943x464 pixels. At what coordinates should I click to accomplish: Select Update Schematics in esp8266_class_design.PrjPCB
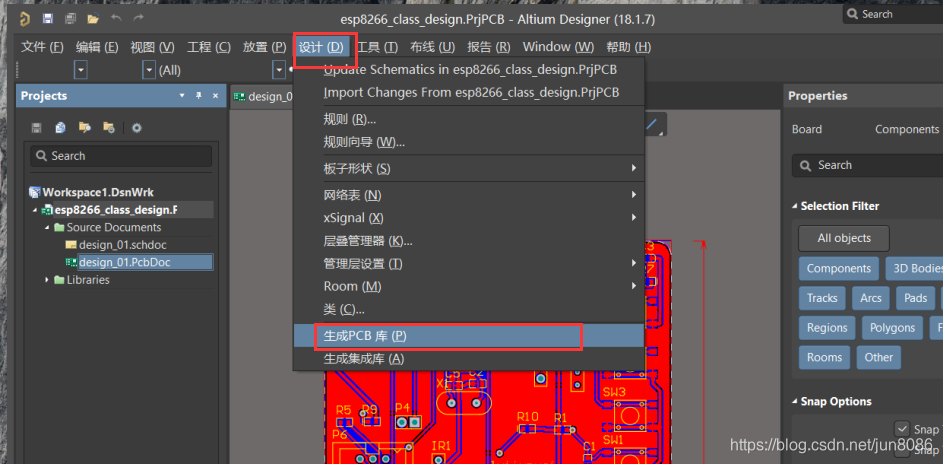[468, 70]
